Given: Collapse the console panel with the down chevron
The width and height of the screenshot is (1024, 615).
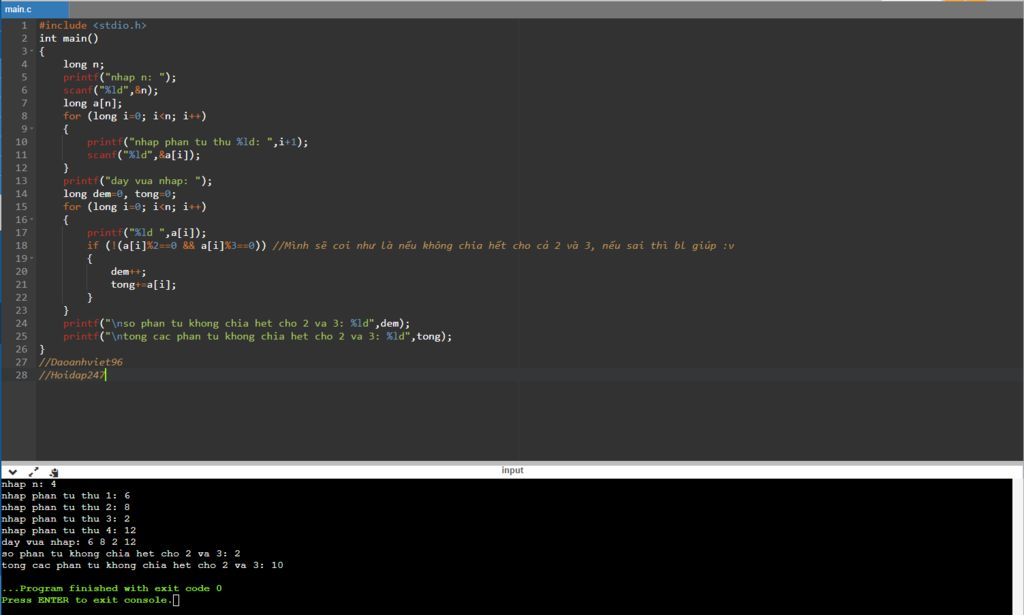Looking at the screenshot, I should pos(12,471).
